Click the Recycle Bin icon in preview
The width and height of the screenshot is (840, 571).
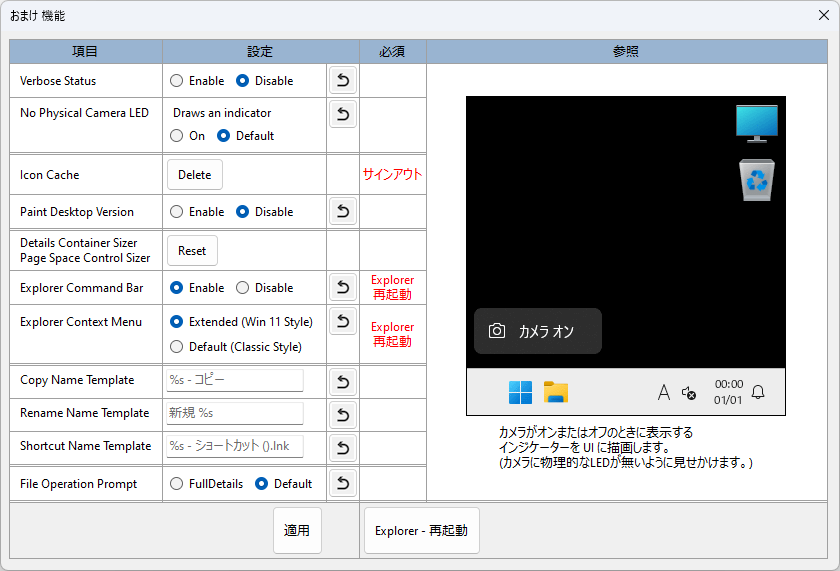[756, 180]
